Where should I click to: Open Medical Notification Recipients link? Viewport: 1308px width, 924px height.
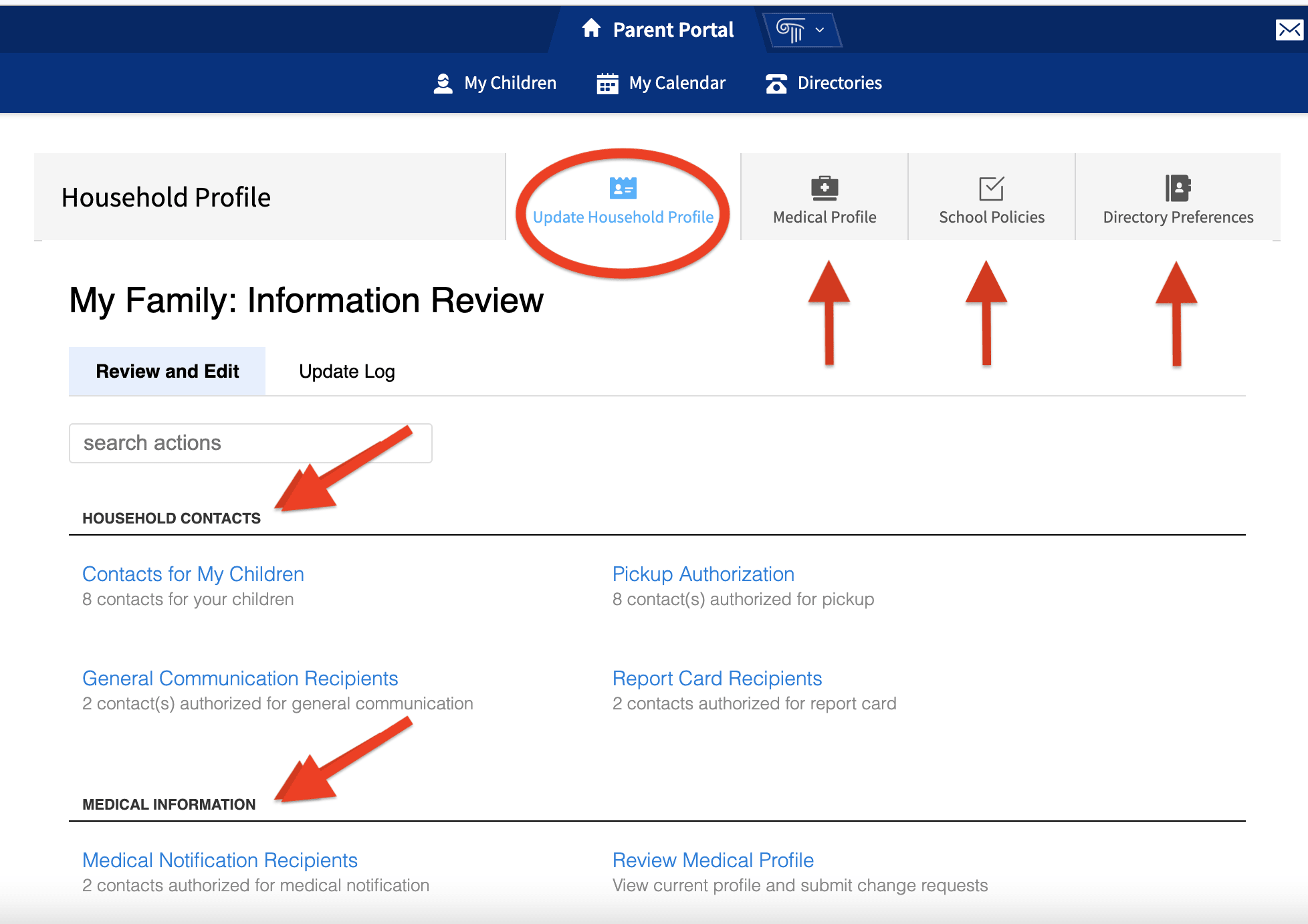coord(219,860)
